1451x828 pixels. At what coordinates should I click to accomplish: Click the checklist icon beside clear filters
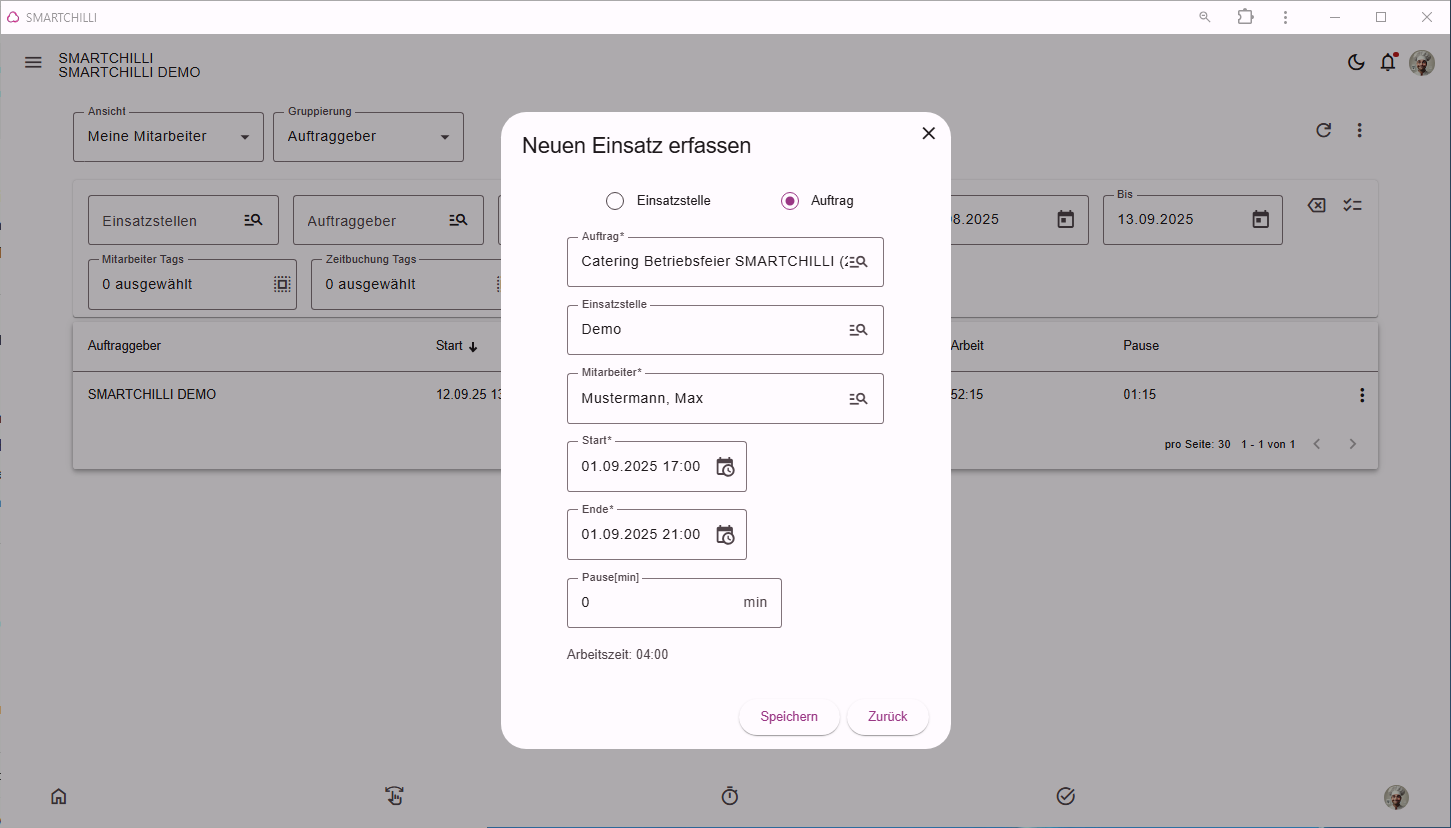point(1352,205)
